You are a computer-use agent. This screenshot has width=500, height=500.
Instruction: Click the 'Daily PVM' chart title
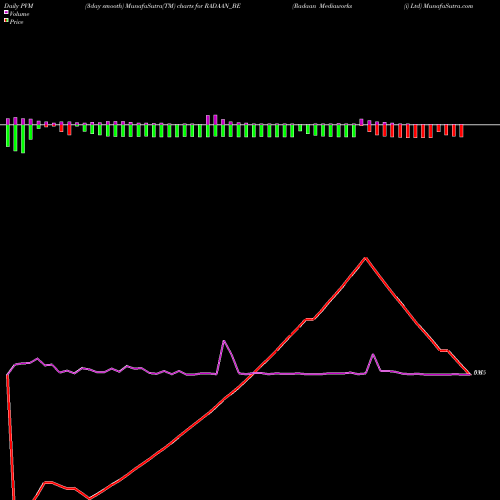pyautogui.click(x=19, y=6)
